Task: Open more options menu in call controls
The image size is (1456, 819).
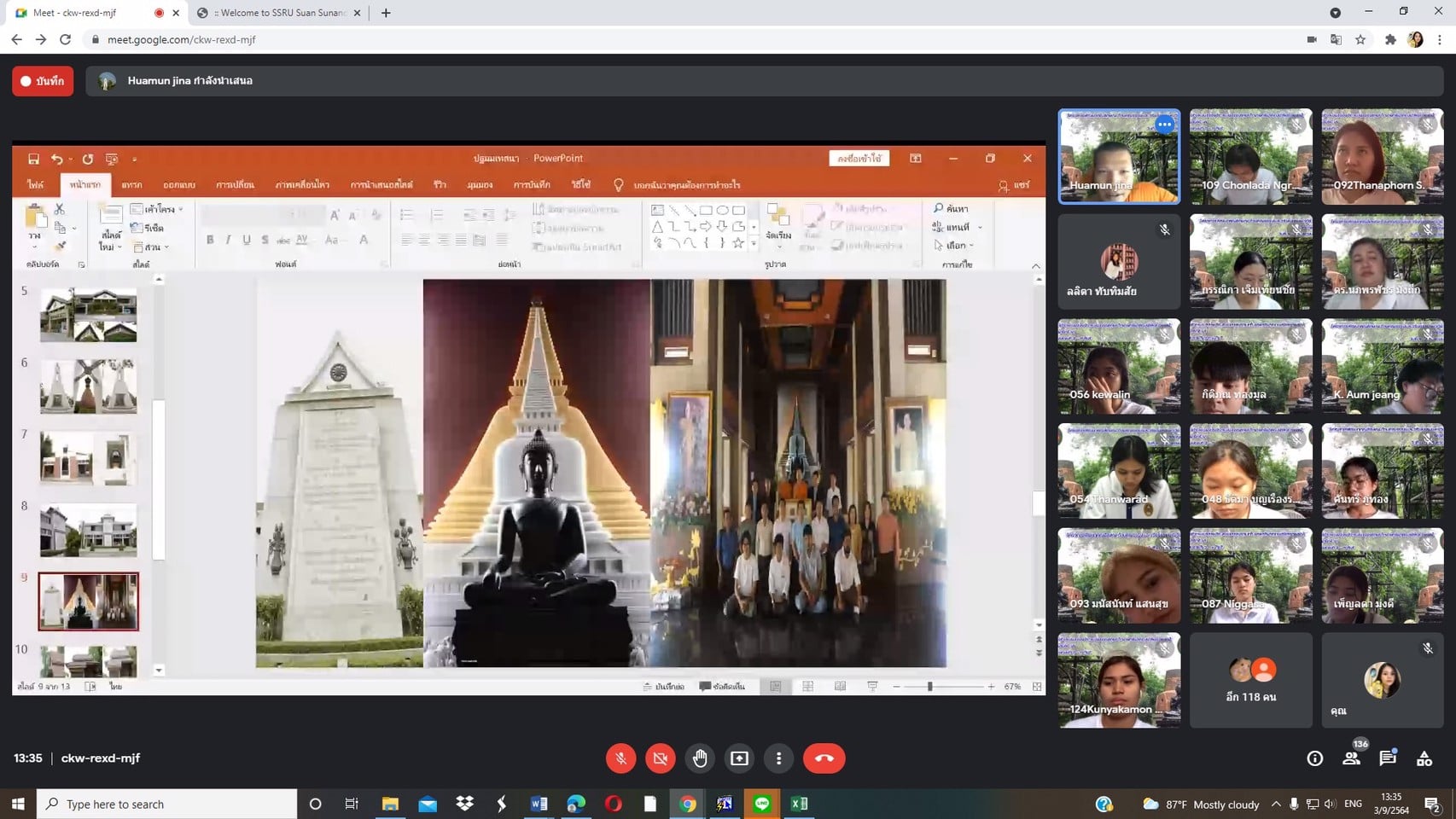Action: tap(778, 758)
